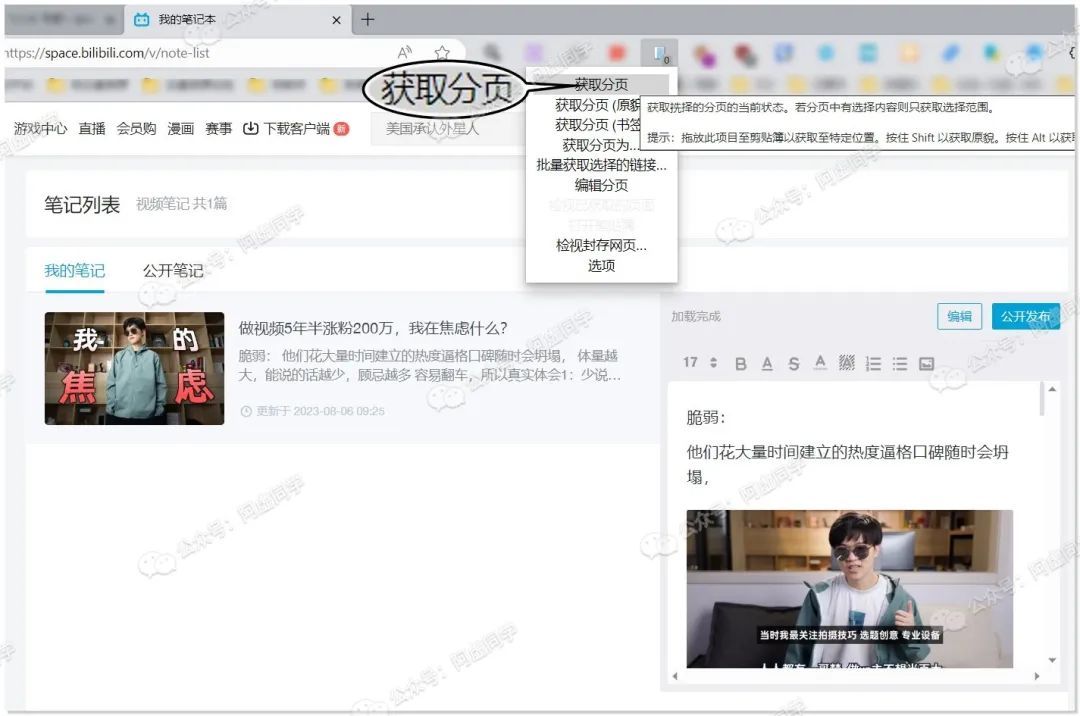Apply underline formatting in note editor
This screenshot has width=1080, height=716.
pyautogui.click(x=767, y=364)
